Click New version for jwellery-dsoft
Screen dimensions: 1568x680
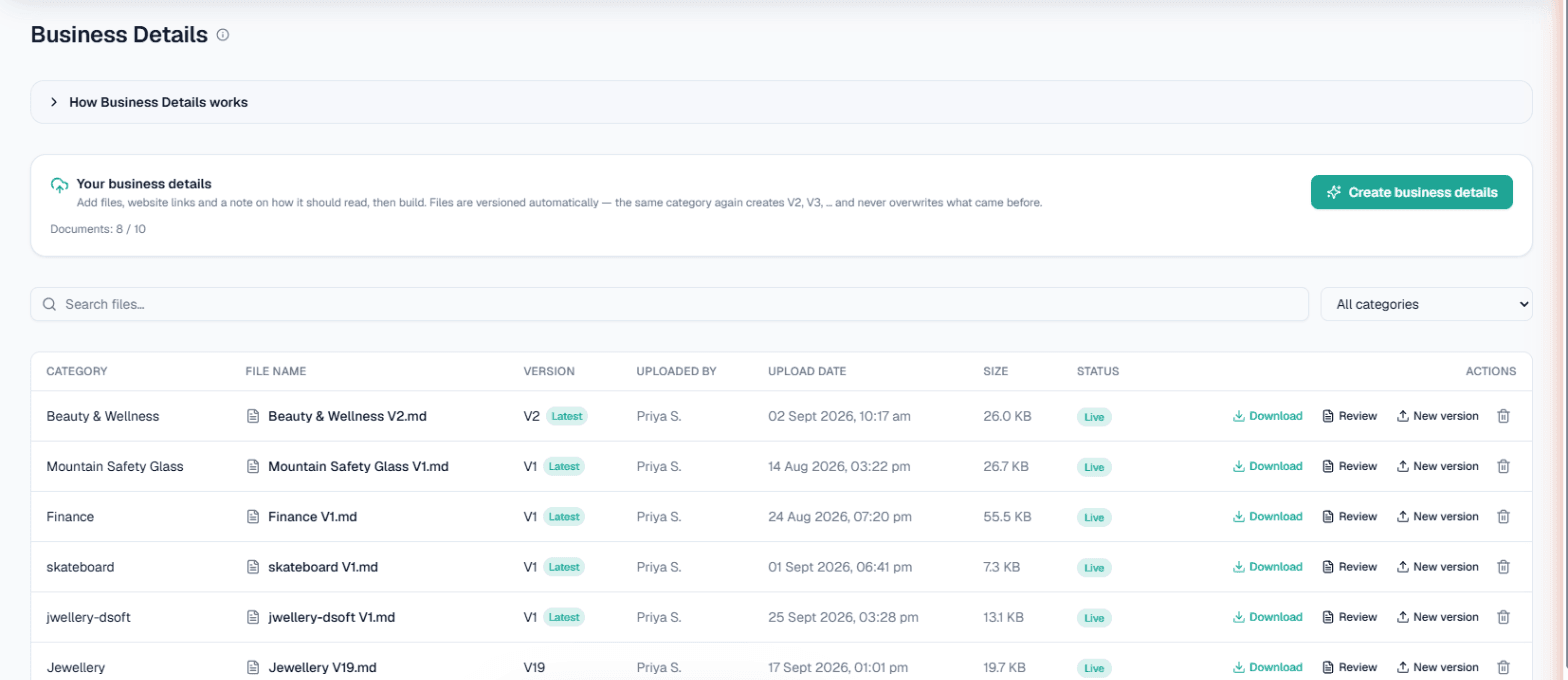pyautogui.click(x=1437, y=617)
